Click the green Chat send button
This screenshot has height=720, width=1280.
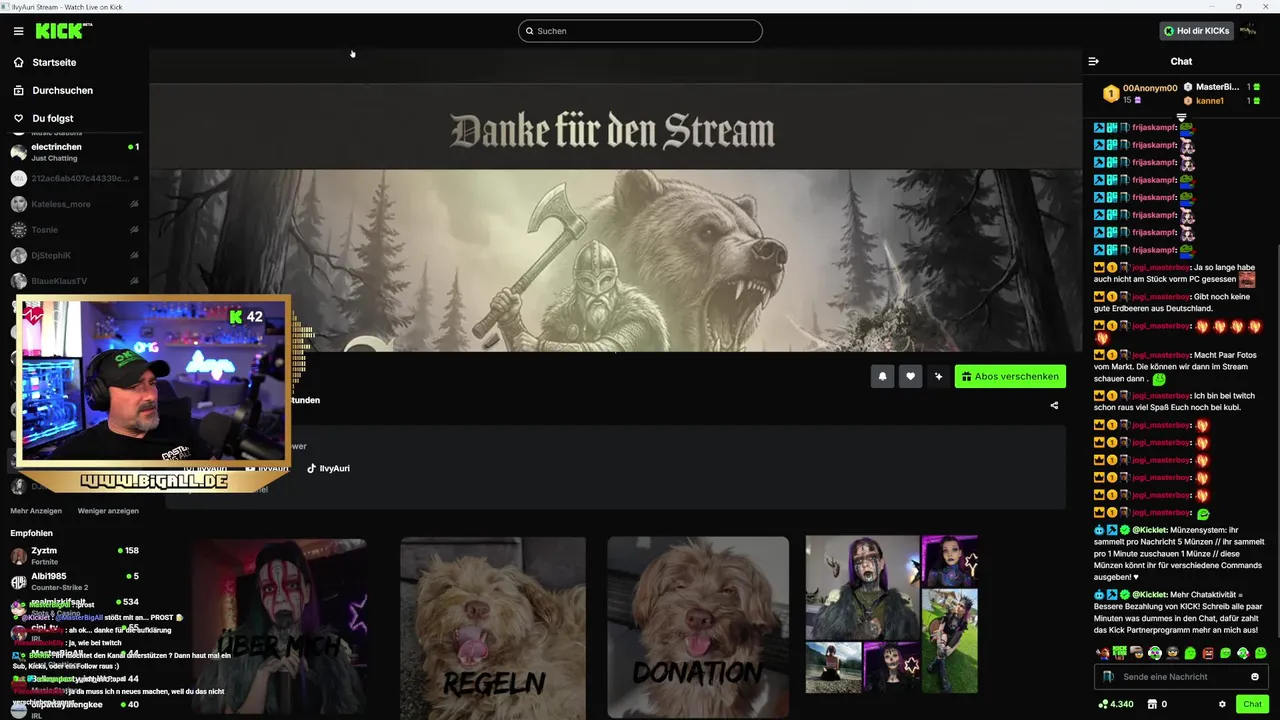(x=1252, y=704)
